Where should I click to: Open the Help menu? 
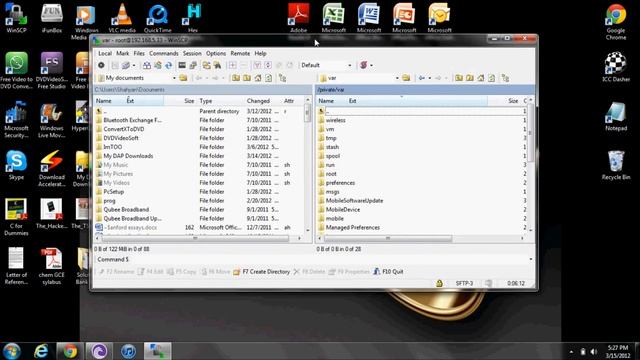(260, 53)
